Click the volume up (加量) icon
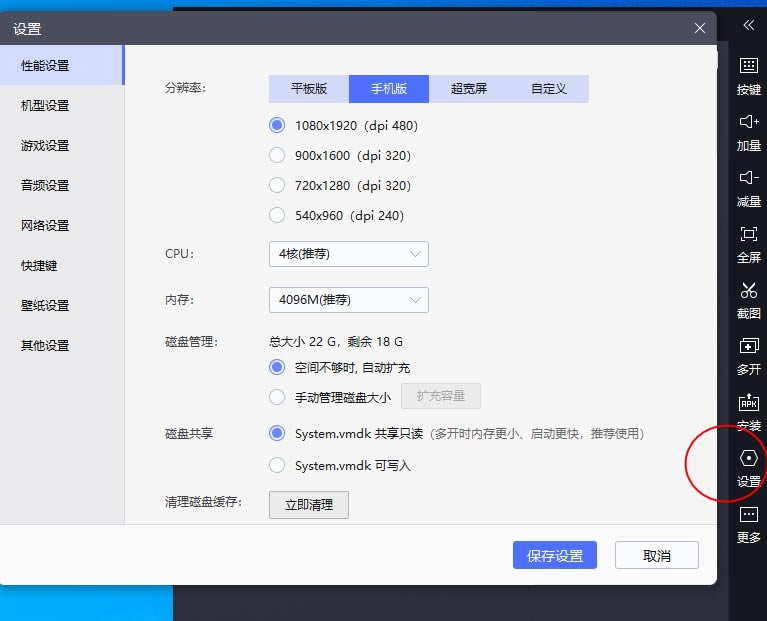This screenshot has width=767, height=621. 748,121
